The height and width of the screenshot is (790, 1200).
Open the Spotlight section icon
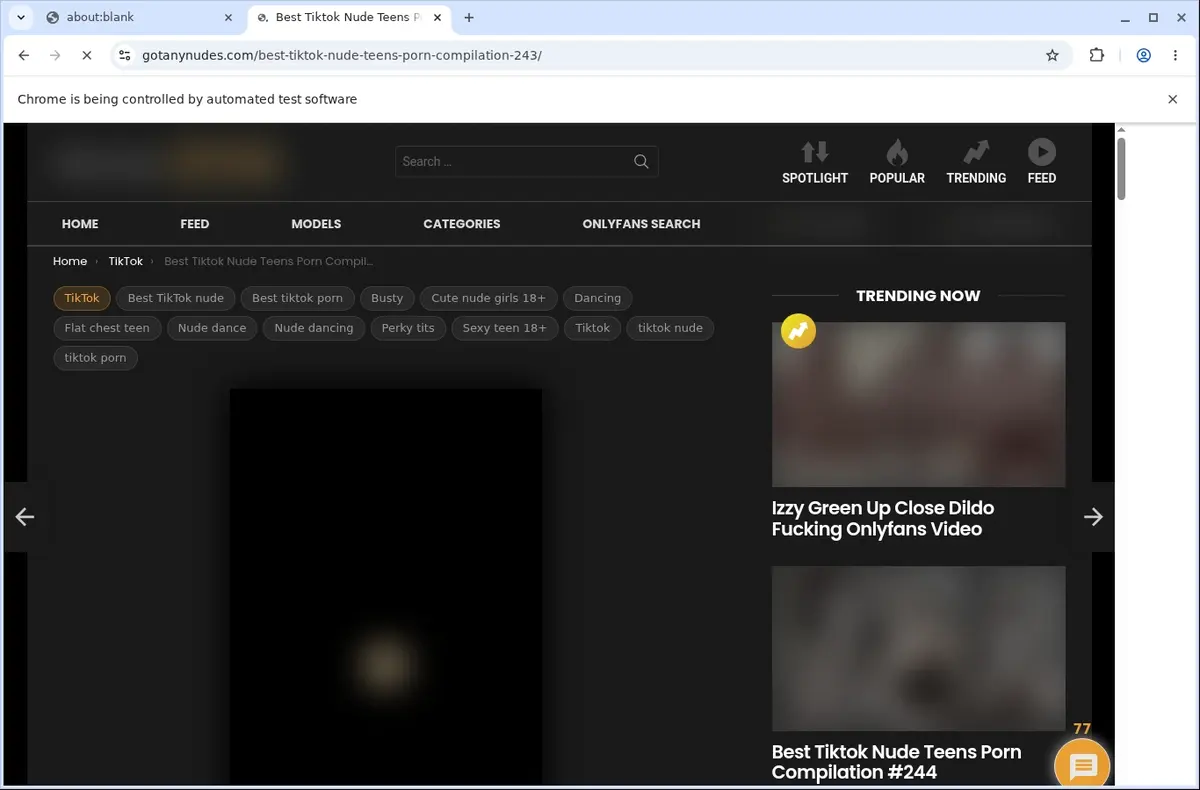point(815,152)
